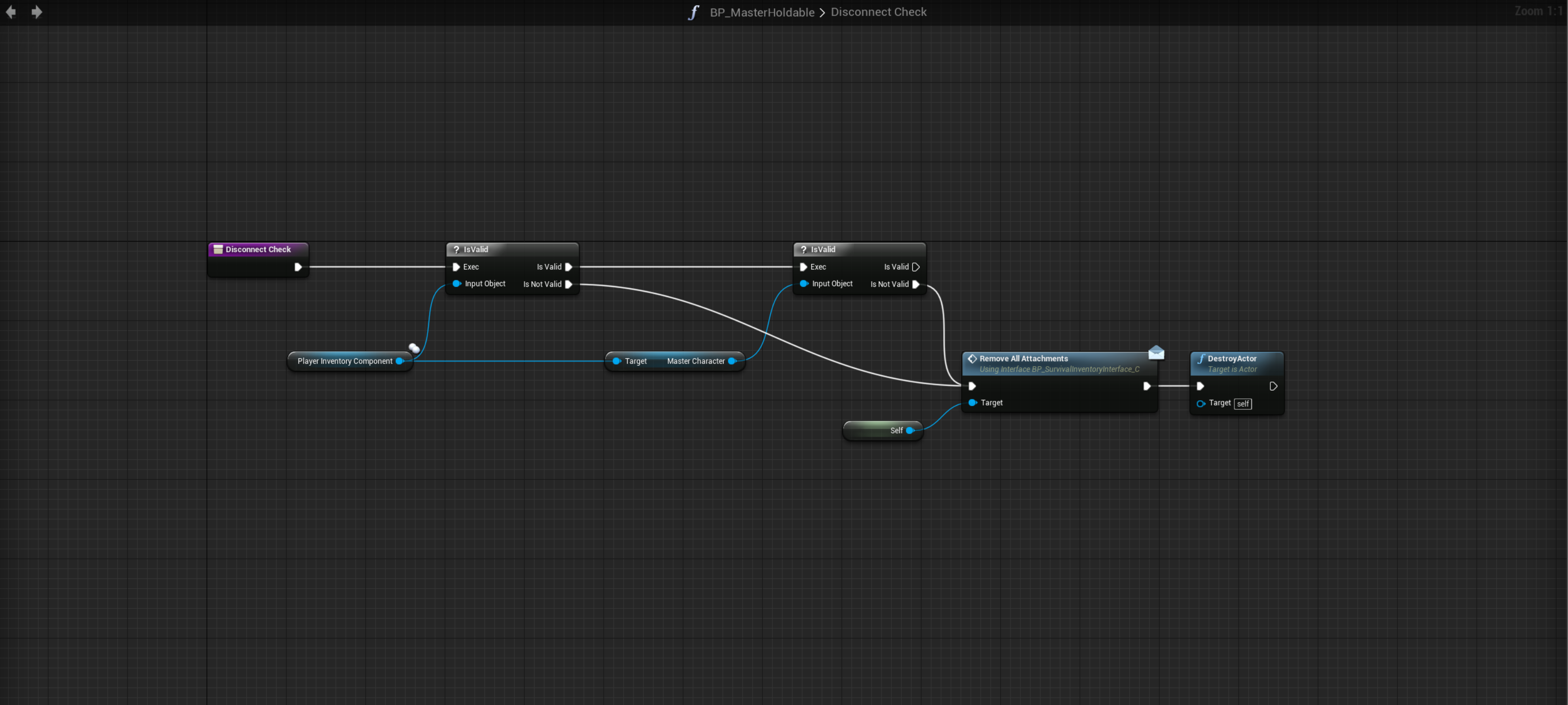Click the diamond icon on Remove All Attachments
1568x705 pixels.
[x=972, y=359]
